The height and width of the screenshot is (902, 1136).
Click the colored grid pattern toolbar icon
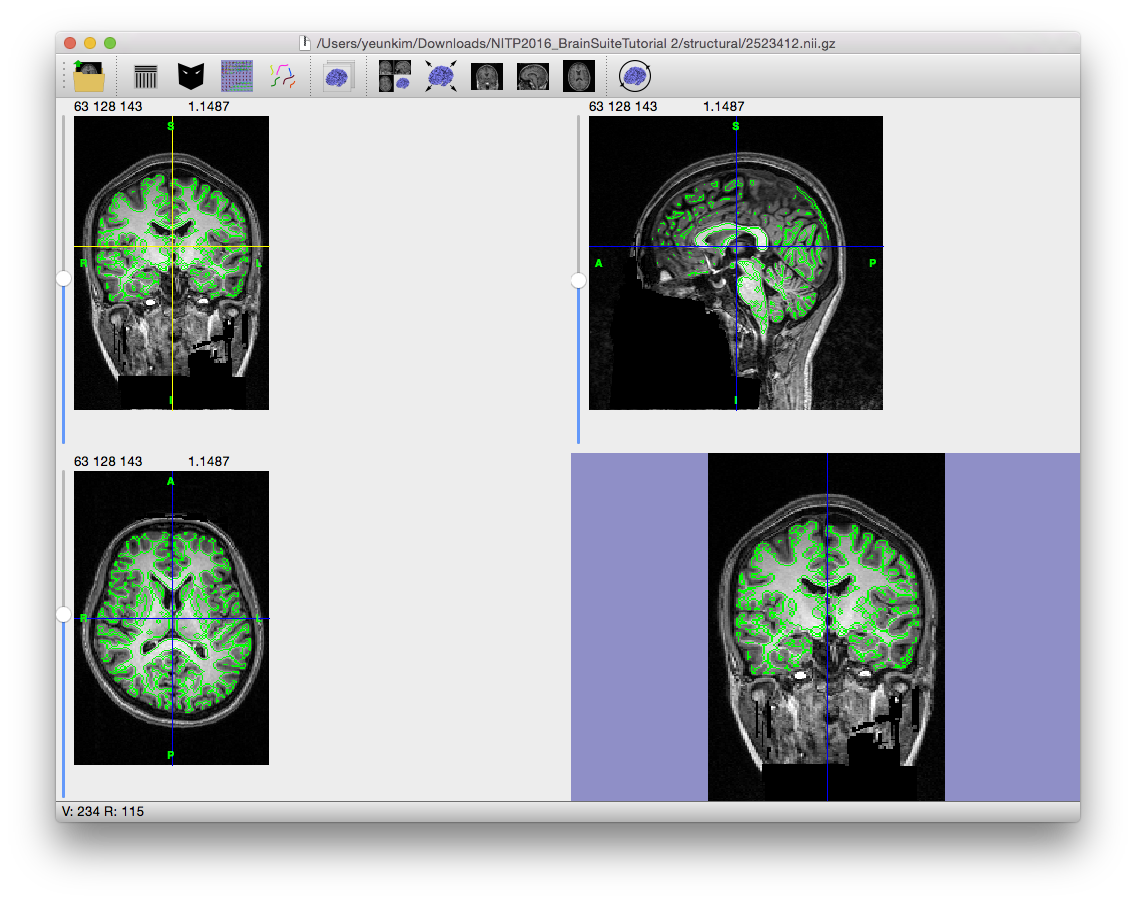tap(237, 76)
